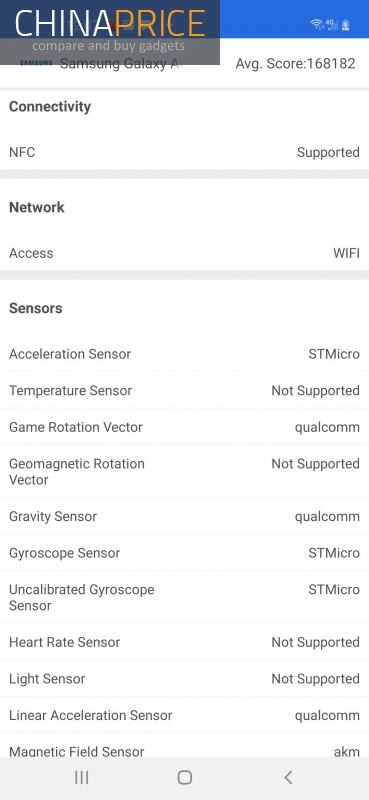Select the NFC Supported row
Screen dimensions: 369x800
pos(184,152)
